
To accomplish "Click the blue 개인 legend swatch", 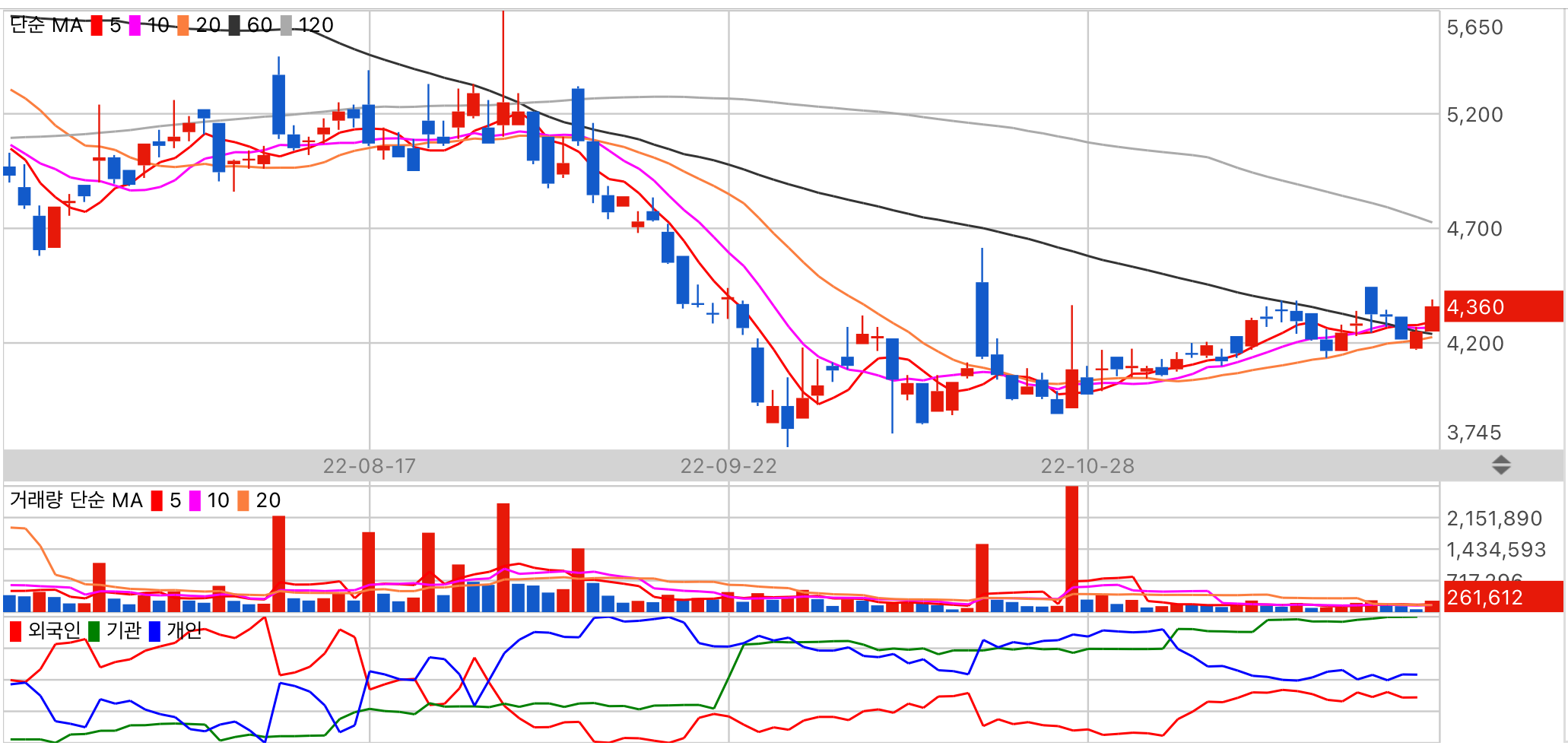I will tap(154, 631).
